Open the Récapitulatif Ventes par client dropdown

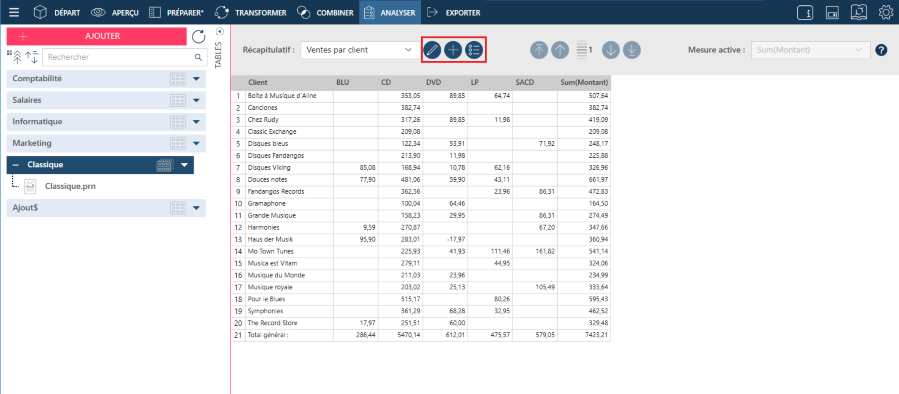[359, 50]
